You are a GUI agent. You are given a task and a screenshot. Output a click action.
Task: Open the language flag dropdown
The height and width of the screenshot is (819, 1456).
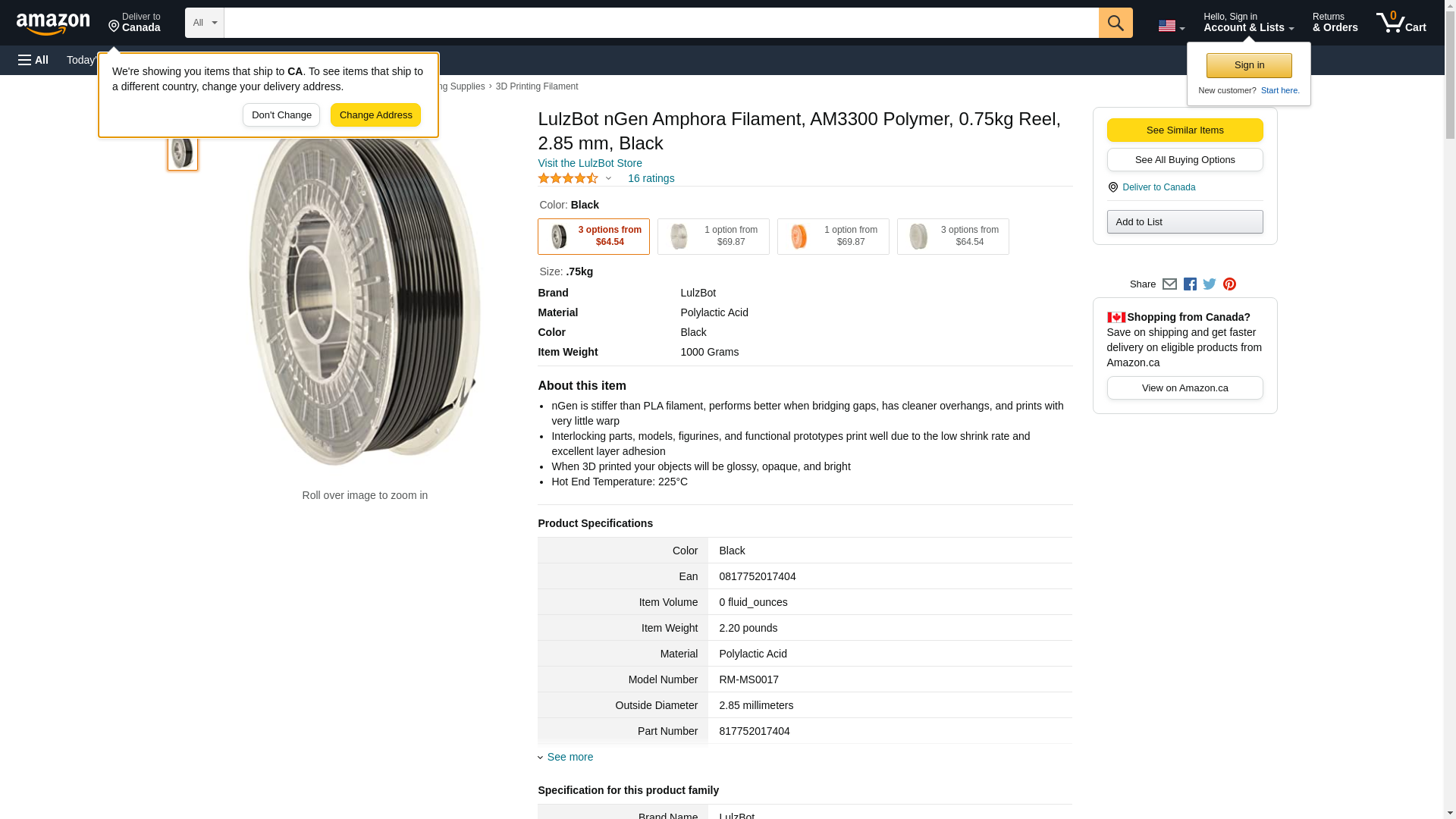tap(1171, 27)
